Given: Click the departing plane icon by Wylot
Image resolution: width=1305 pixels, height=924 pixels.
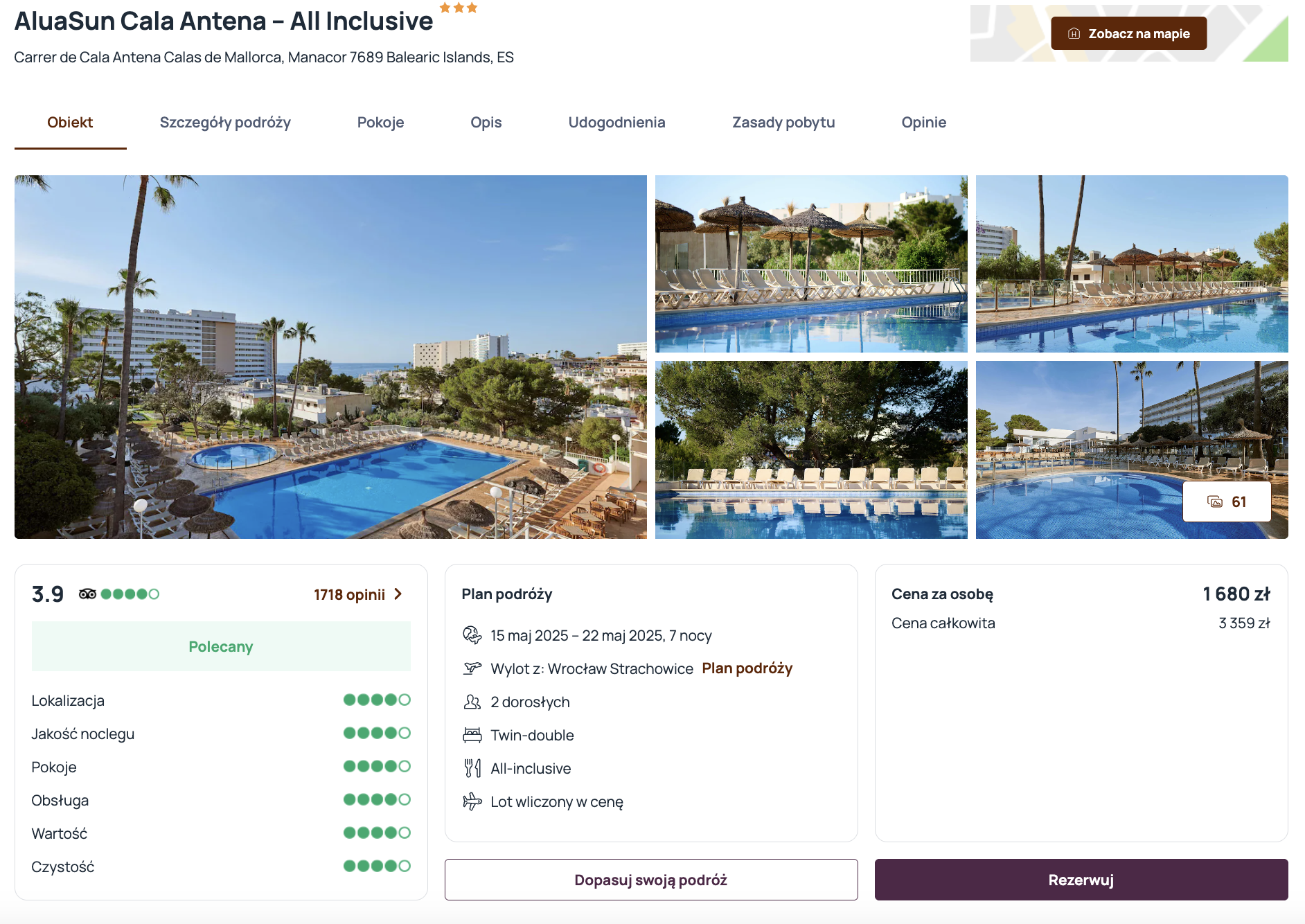Looking at the screenshot, I should 472,668.
